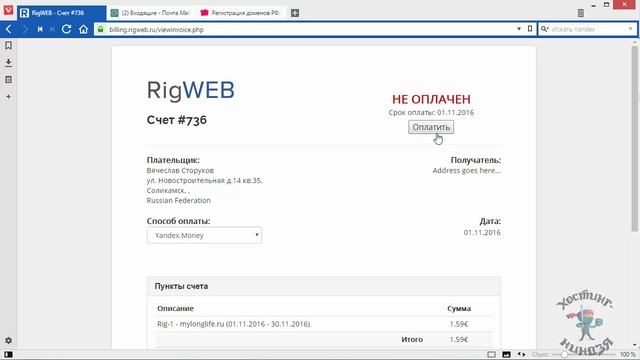Open a new tab with plus button
This screenshot has width=640, height=360.
coord(295,13)
